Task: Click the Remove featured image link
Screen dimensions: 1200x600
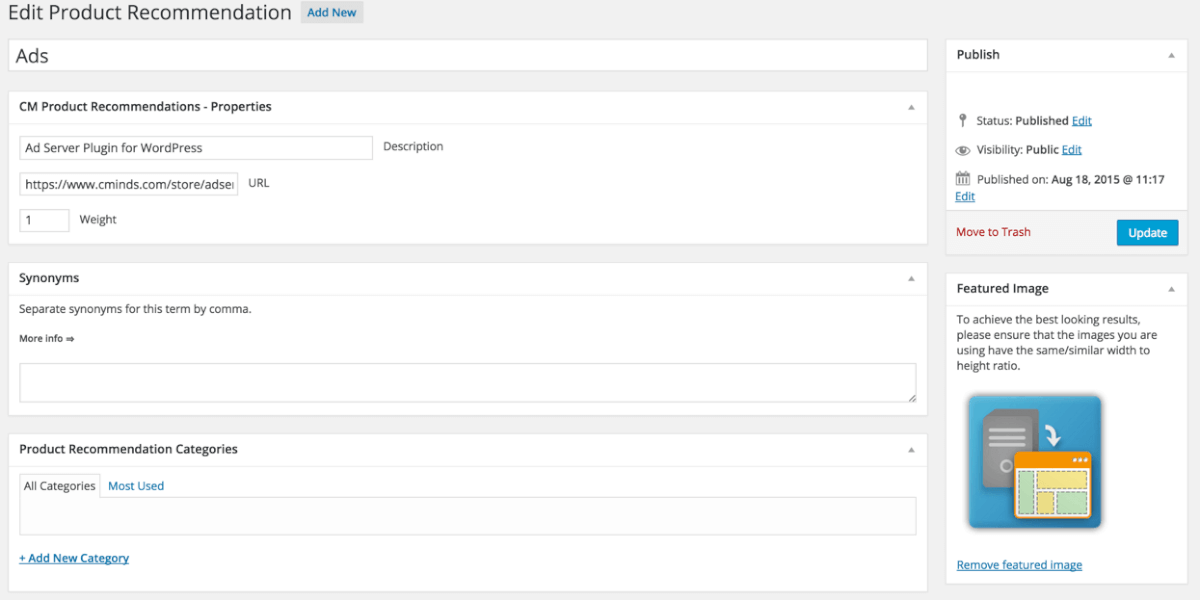Action: tap(1019, 565)
